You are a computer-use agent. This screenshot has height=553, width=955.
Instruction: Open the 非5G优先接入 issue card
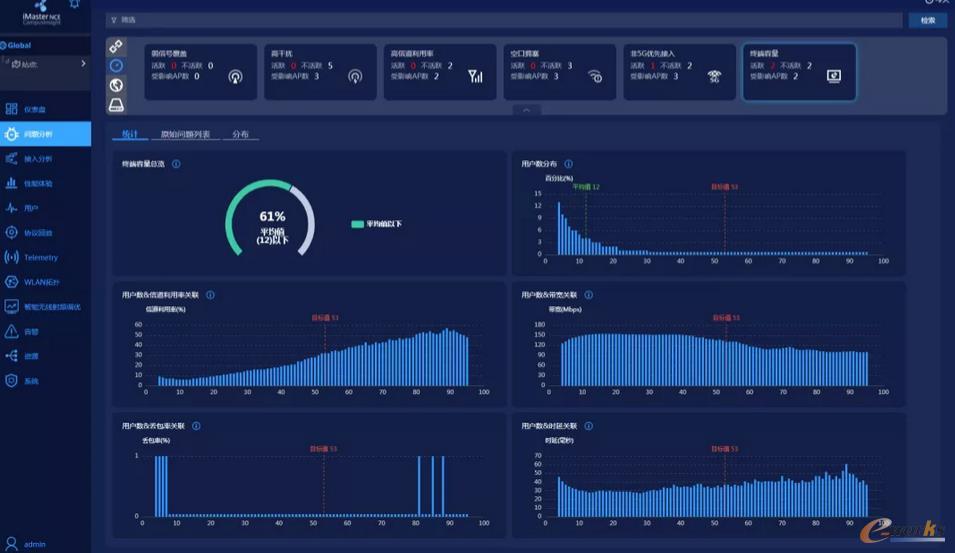(x=680, y=71)
